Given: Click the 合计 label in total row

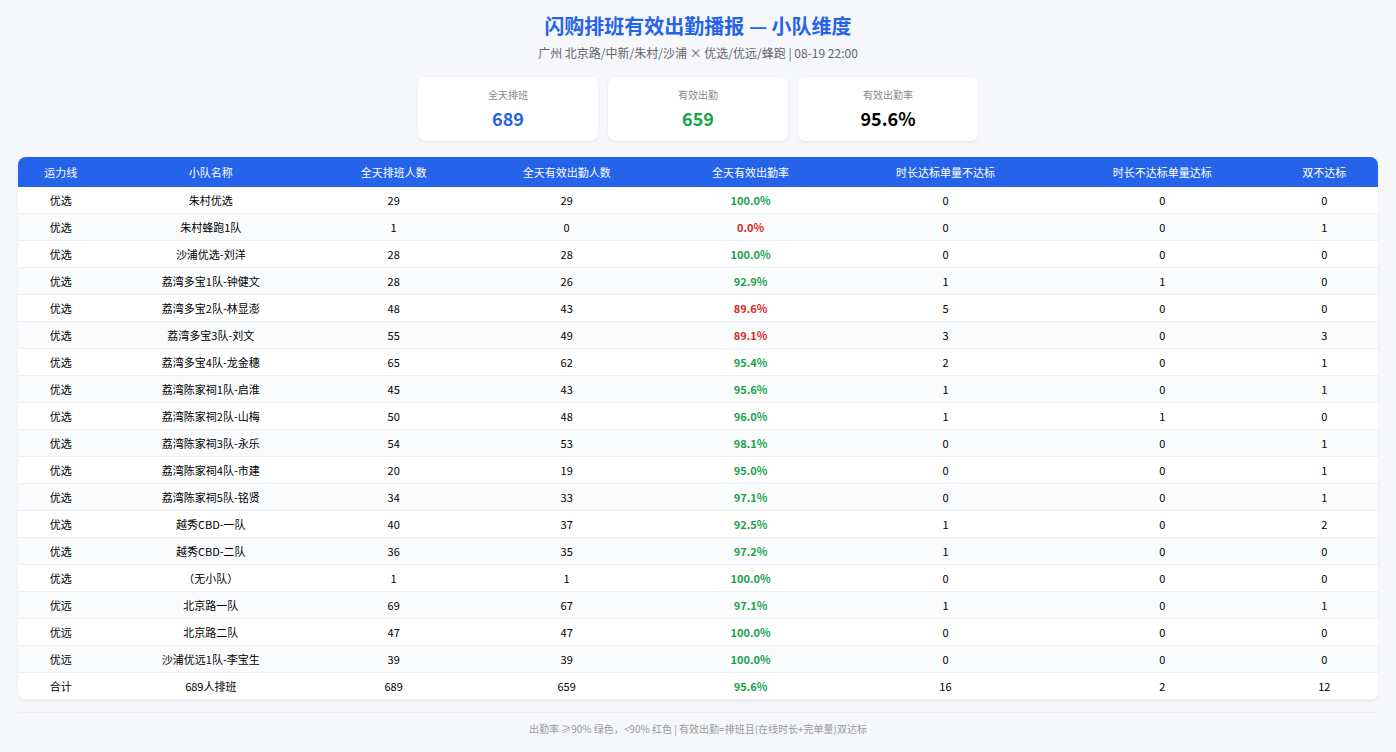Looking at the screenshot, I should pyautogui.click(x=61, y=687).
